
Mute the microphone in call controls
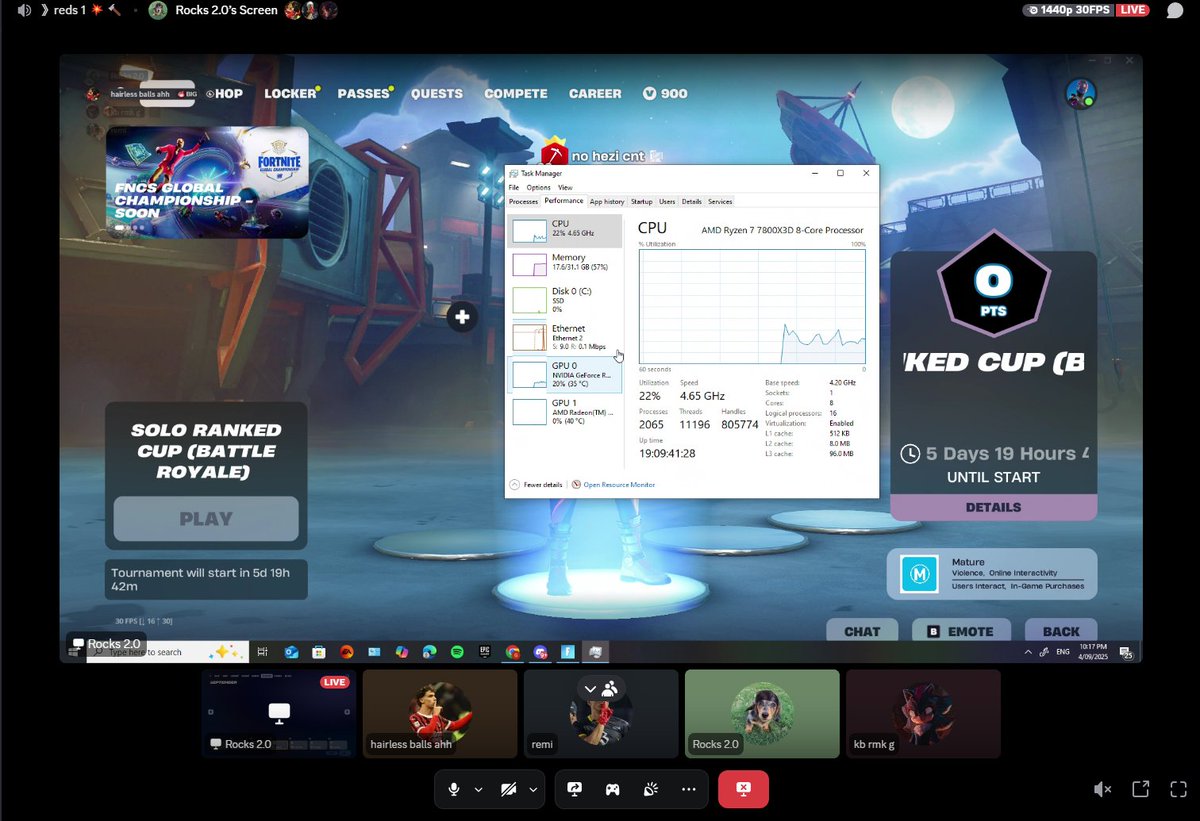(x=454, y=789)
